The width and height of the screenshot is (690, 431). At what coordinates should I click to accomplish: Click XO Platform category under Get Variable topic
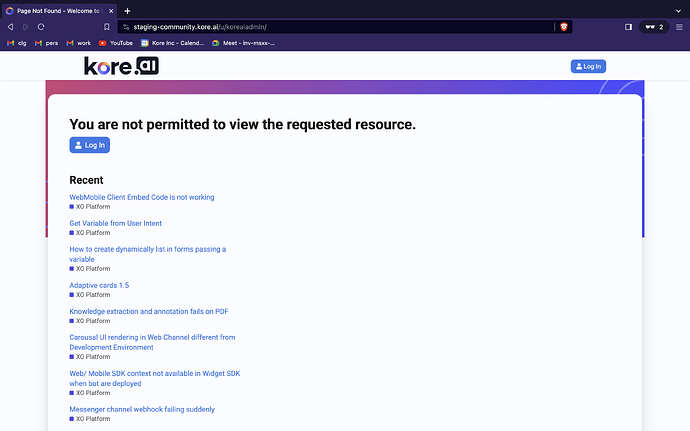click(90, 232)
